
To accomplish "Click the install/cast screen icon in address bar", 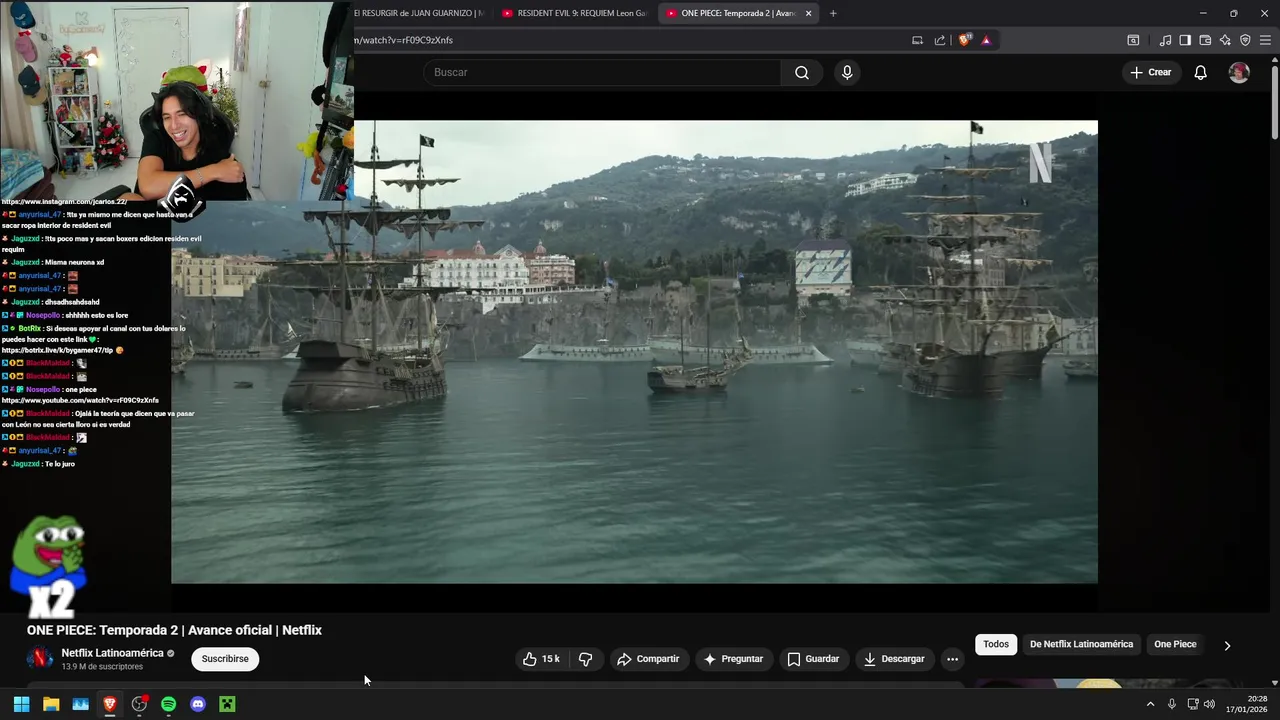I will tap(917, 40).
